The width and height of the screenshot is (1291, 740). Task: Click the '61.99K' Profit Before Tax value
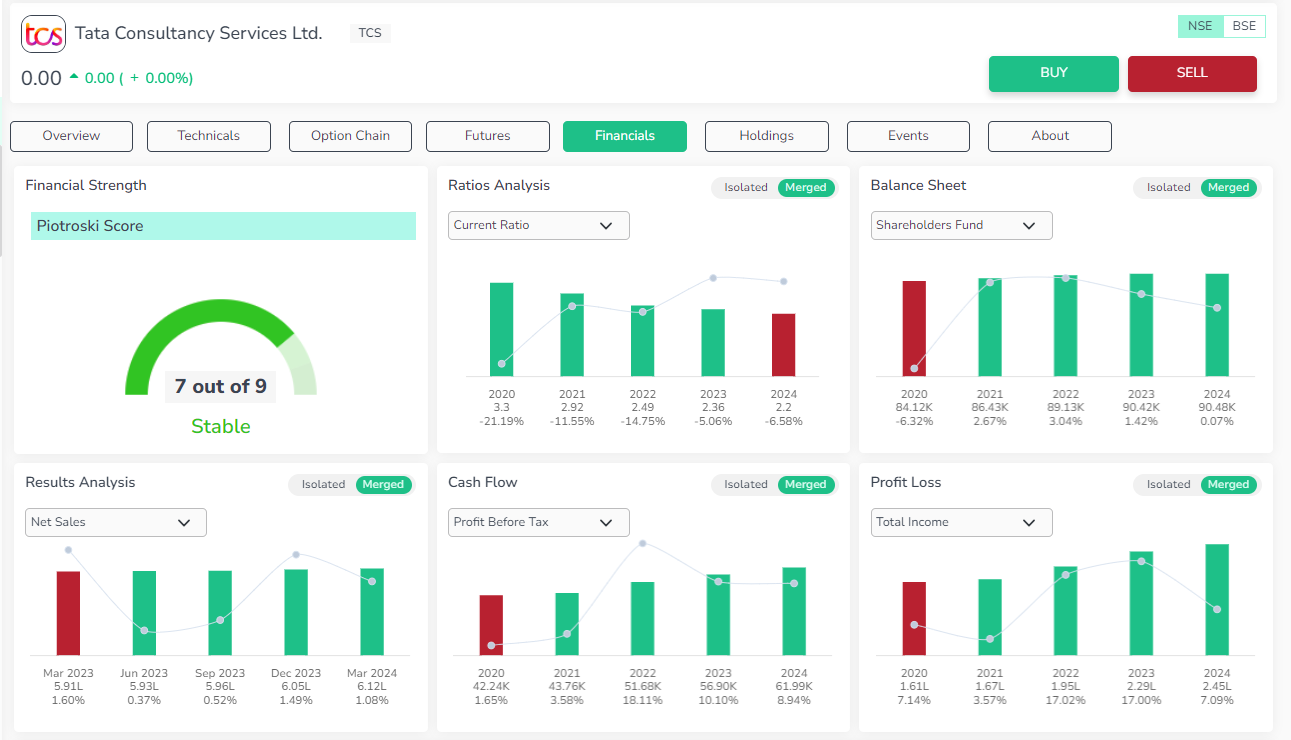[794, 687]
